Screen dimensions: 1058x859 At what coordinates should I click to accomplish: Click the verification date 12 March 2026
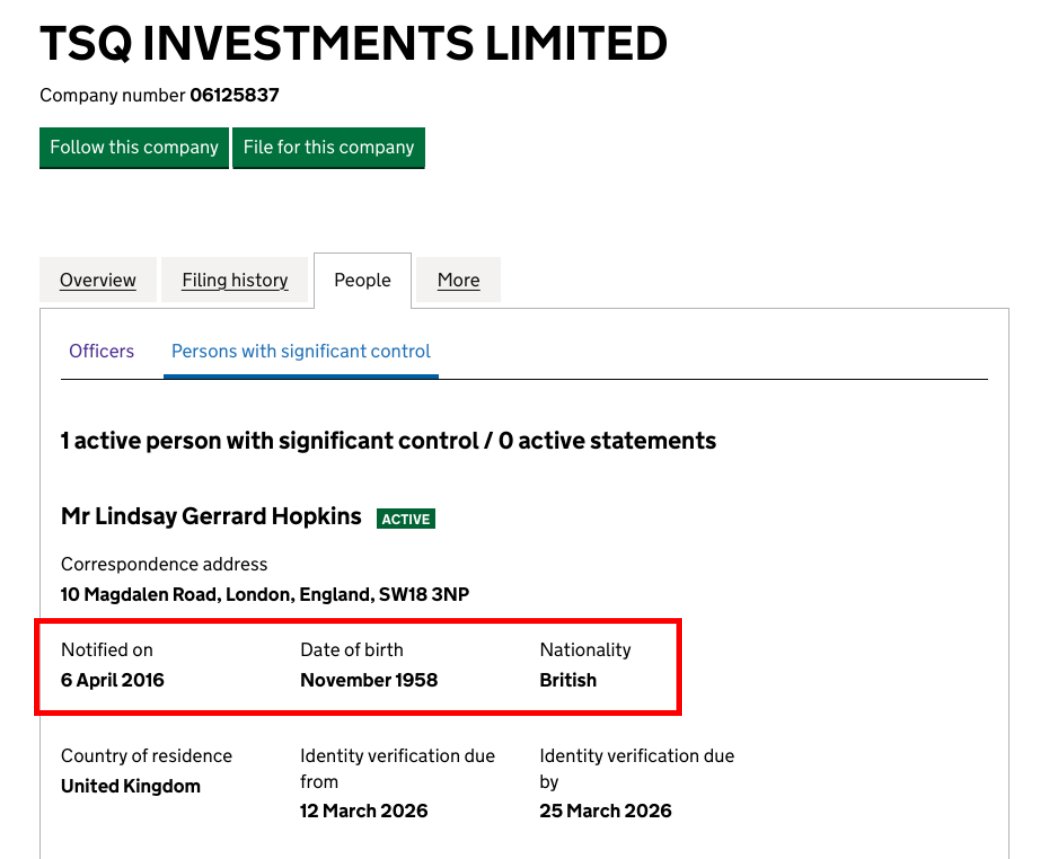pyautogui.click(x=364, y=811)
